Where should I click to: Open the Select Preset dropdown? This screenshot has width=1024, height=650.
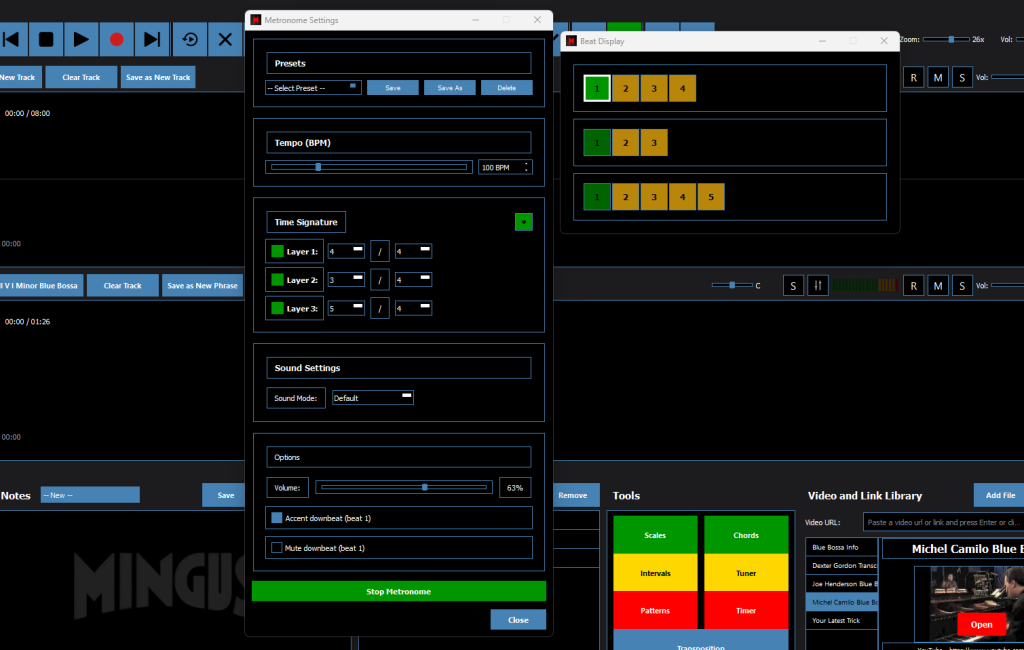pos(313,88)
